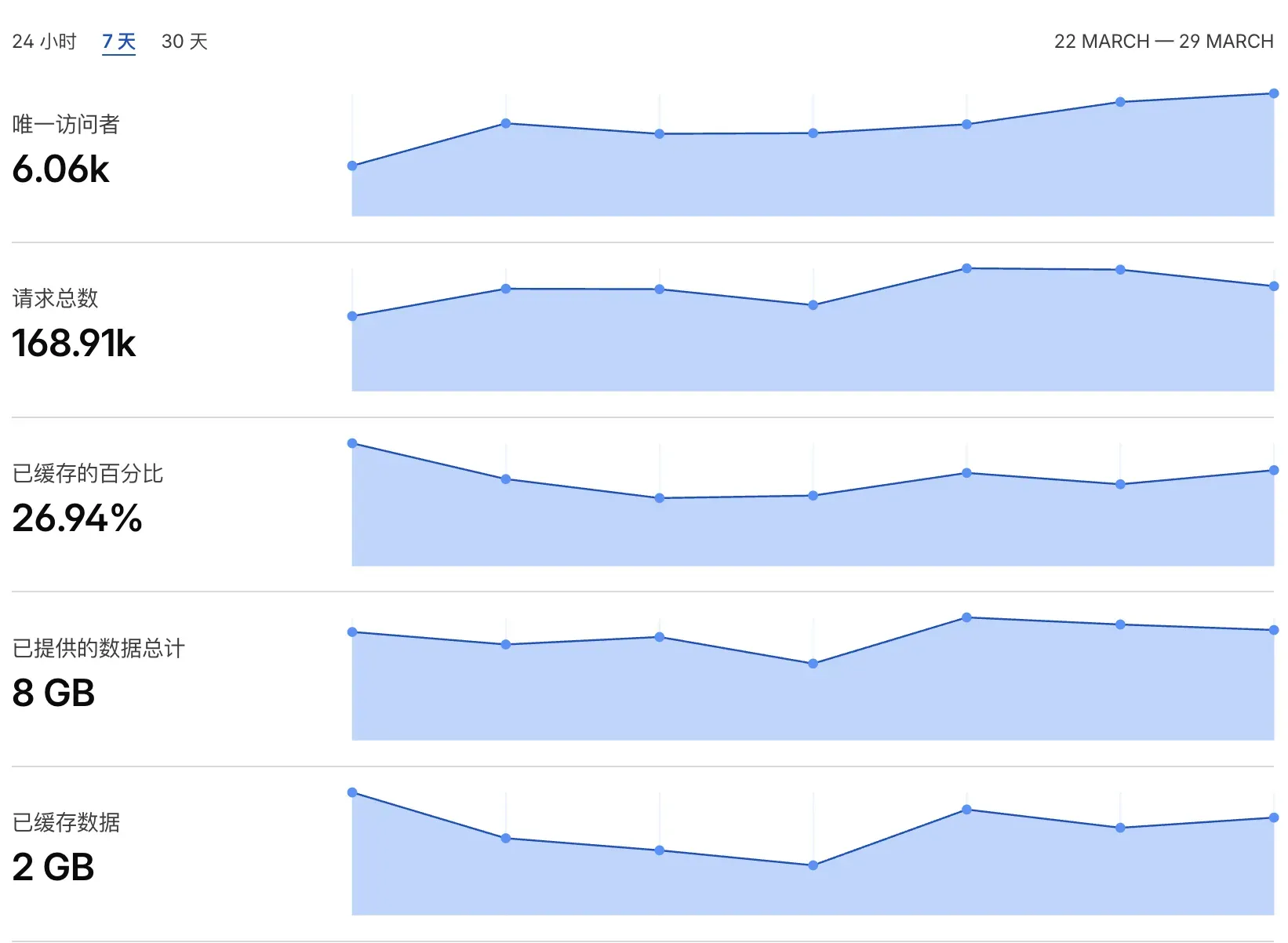Switch to the 30 天 time range tab
Screen dimensions: 1288x943
[184, 42]
